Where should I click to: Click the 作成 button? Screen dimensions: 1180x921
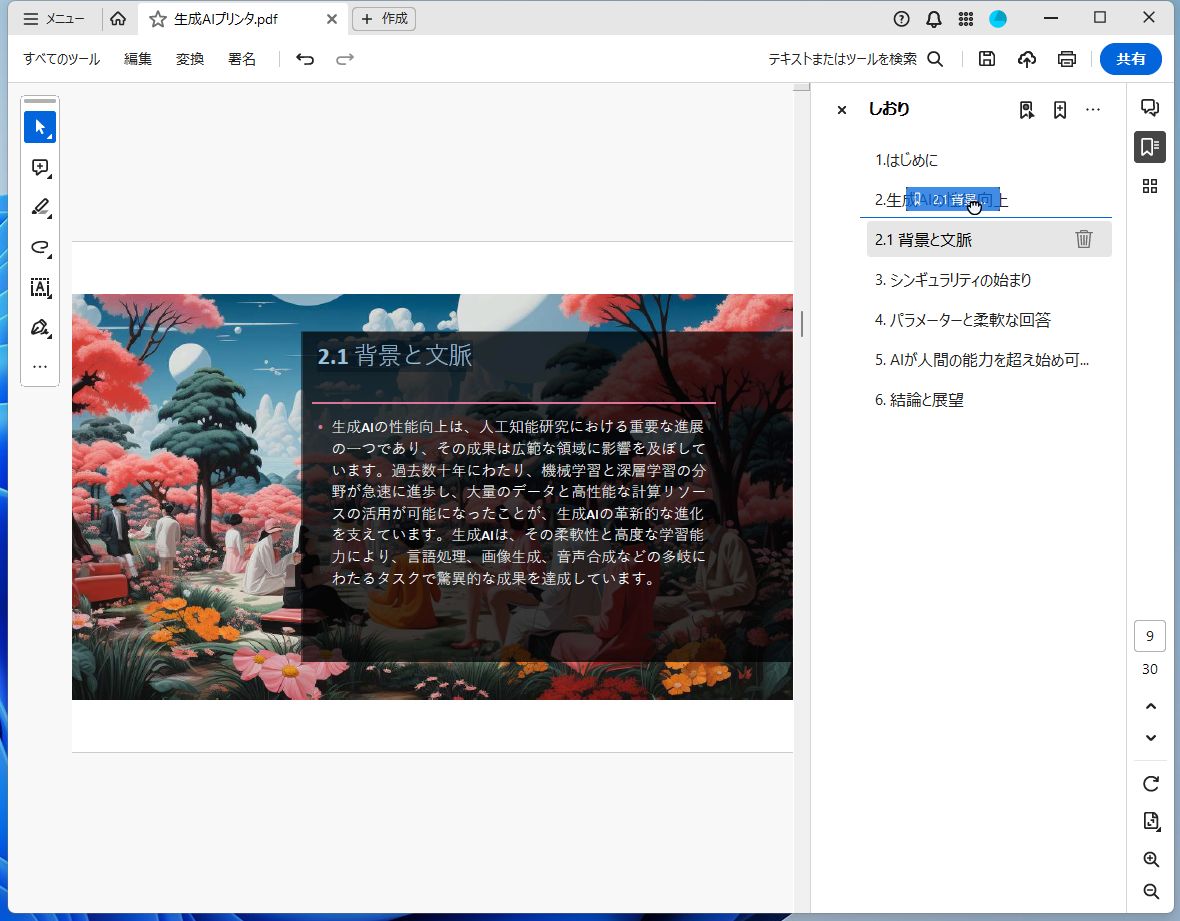point(384,19)
